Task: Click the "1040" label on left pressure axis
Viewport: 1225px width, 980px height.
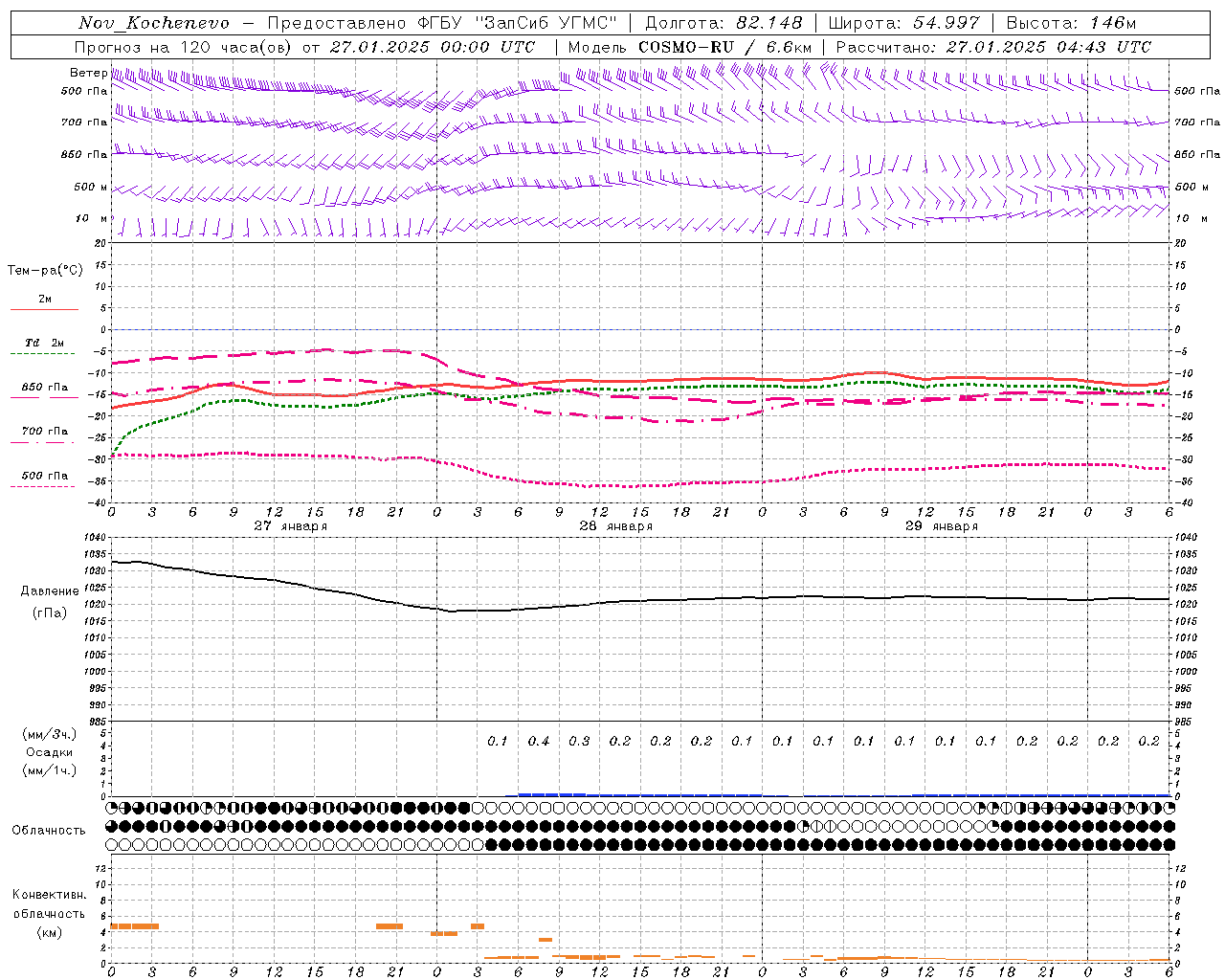Action: 97,539
